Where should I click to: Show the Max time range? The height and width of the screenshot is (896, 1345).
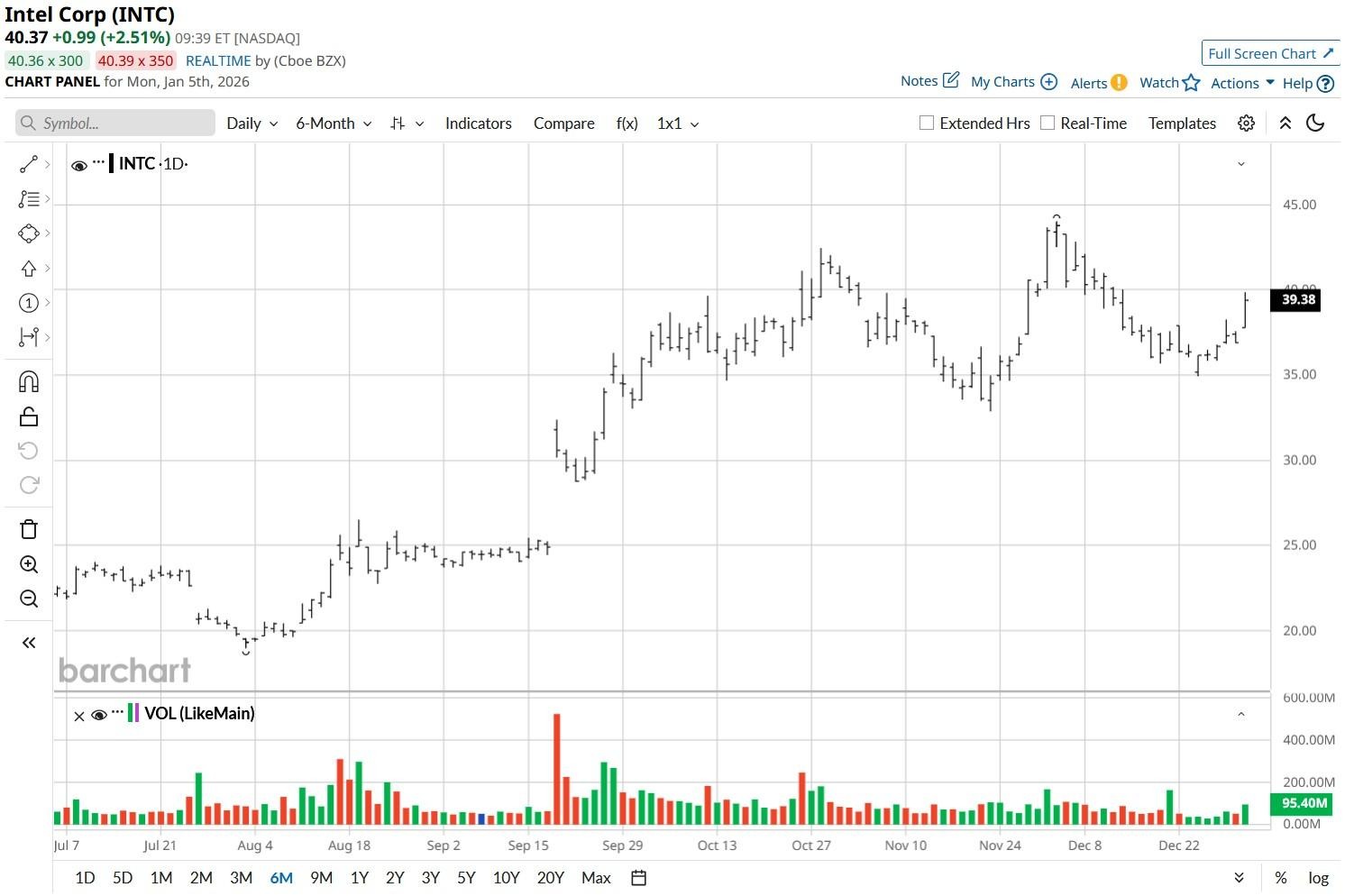pos(596,878)
